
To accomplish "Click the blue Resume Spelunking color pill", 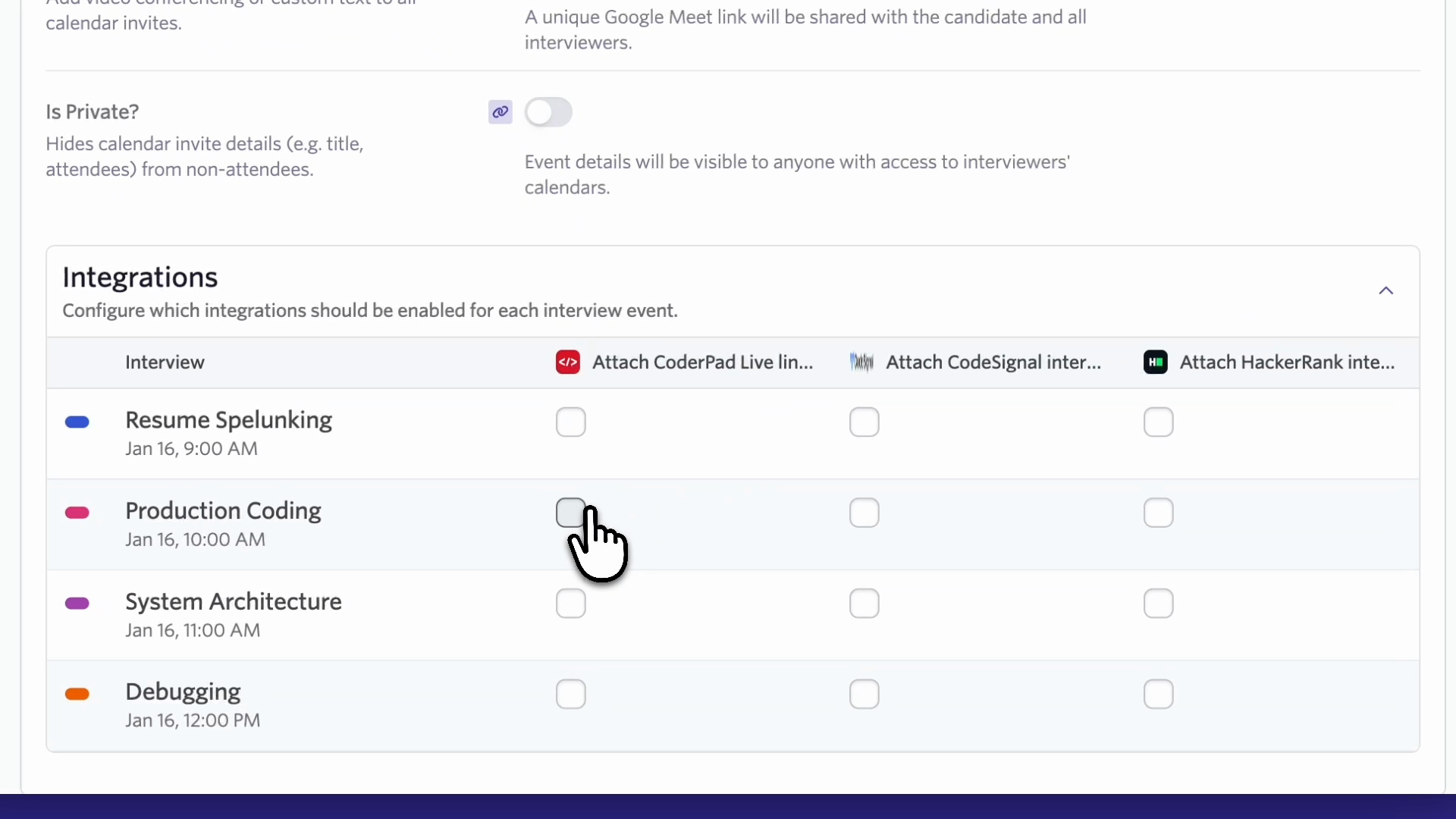I will [x=77, y=422].
